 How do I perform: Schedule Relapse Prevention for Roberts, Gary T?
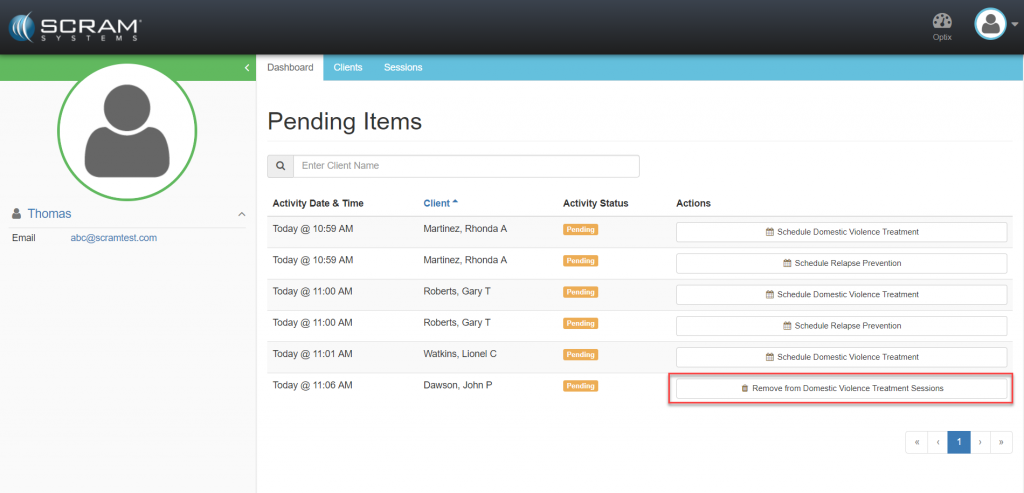[x=841, y=326]
